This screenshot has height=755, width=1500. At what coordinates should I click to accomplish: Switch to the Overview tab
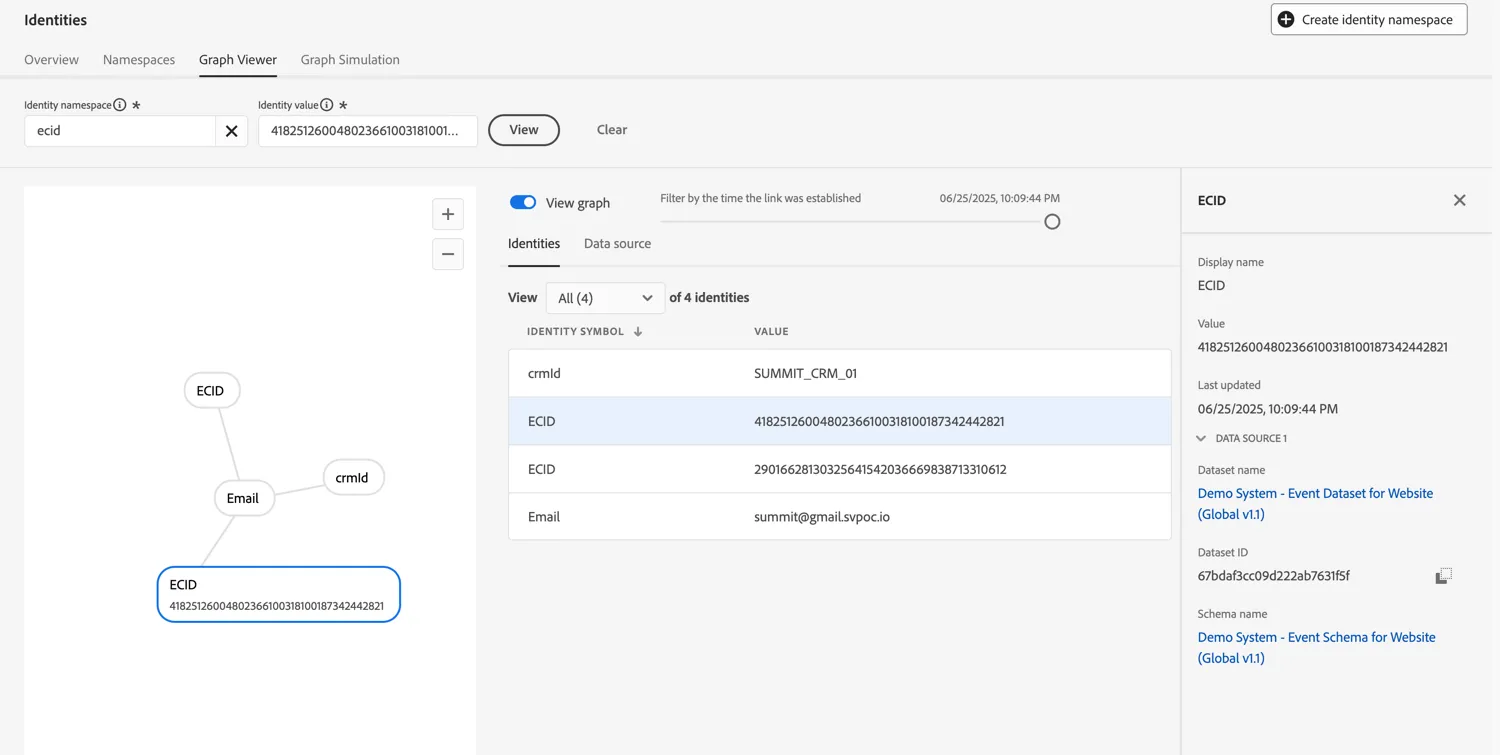pyautogui.click(x=51, y=60)
